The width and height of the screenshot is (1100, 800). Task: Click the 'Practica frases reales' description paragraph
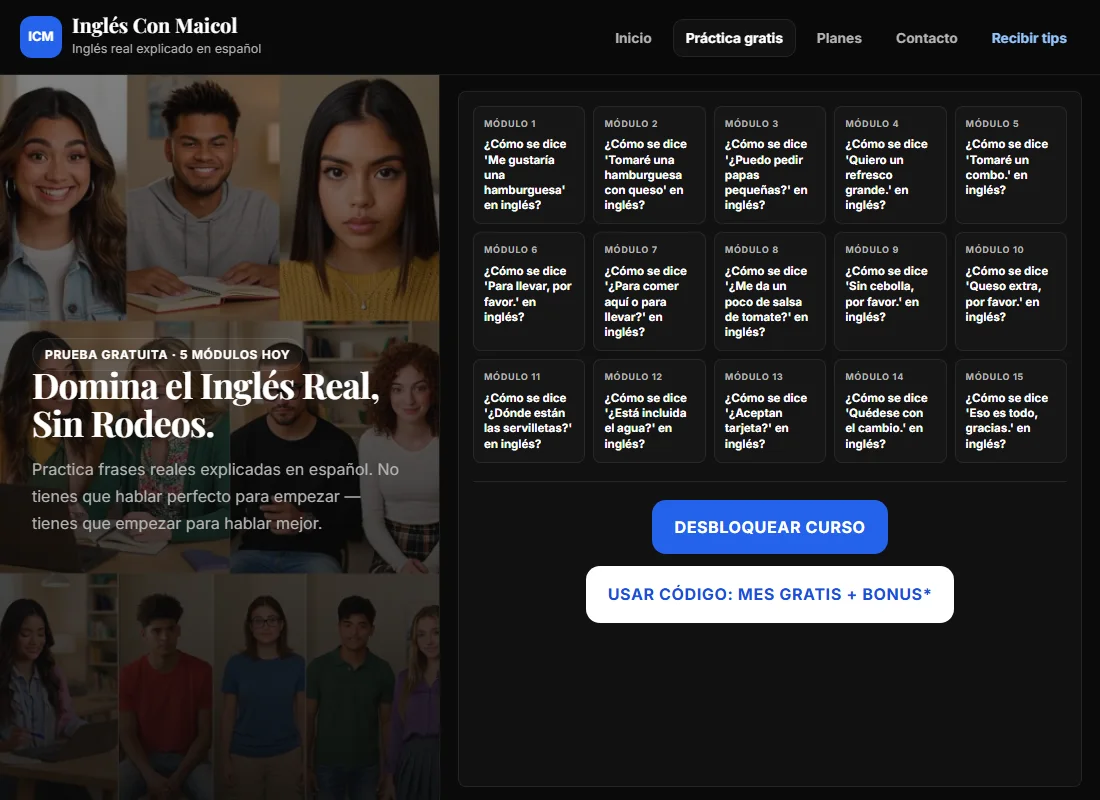click(x=215, y=496)
